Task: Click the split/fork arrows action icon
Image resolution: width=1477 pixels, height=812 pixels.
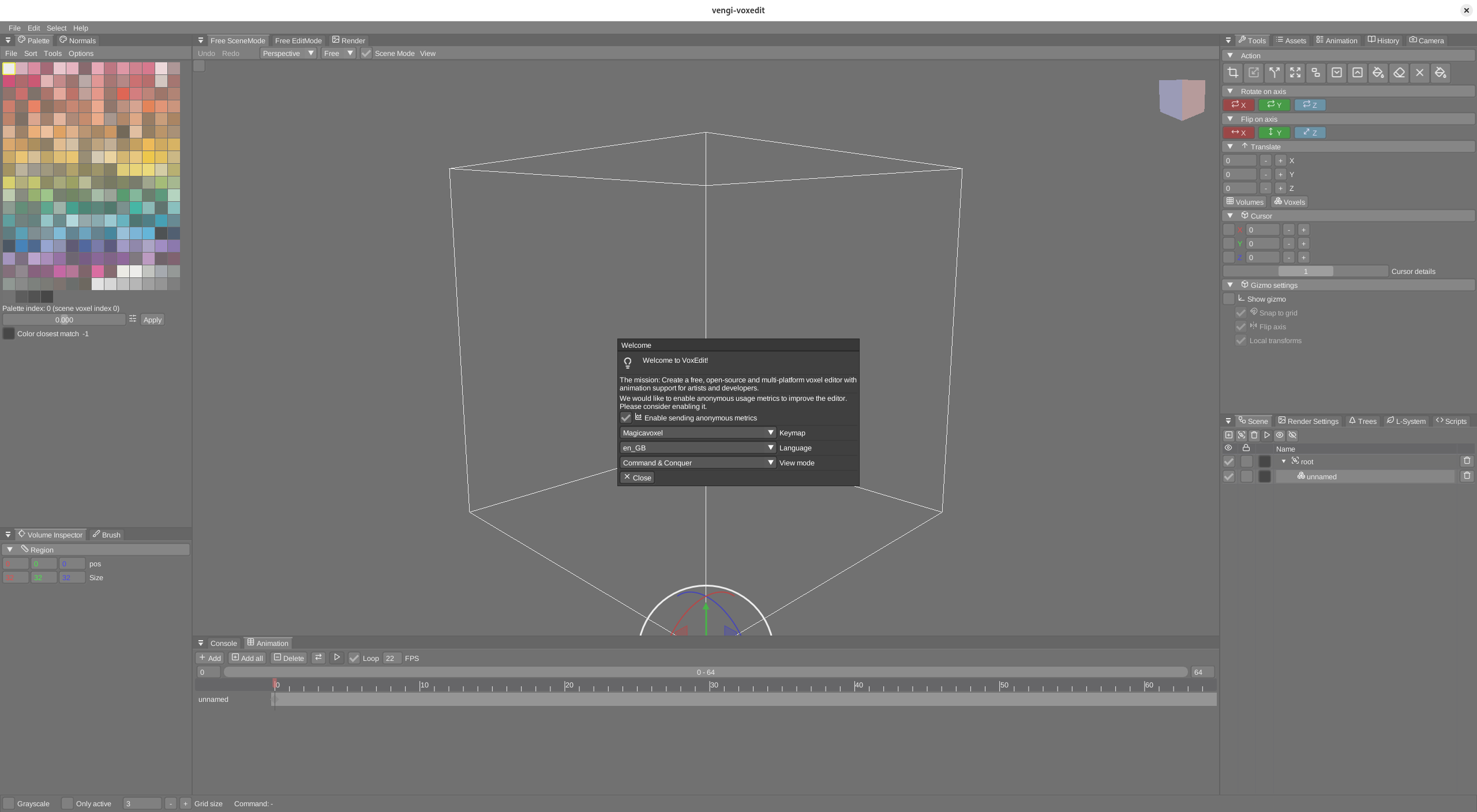Action: point(1274,73)
